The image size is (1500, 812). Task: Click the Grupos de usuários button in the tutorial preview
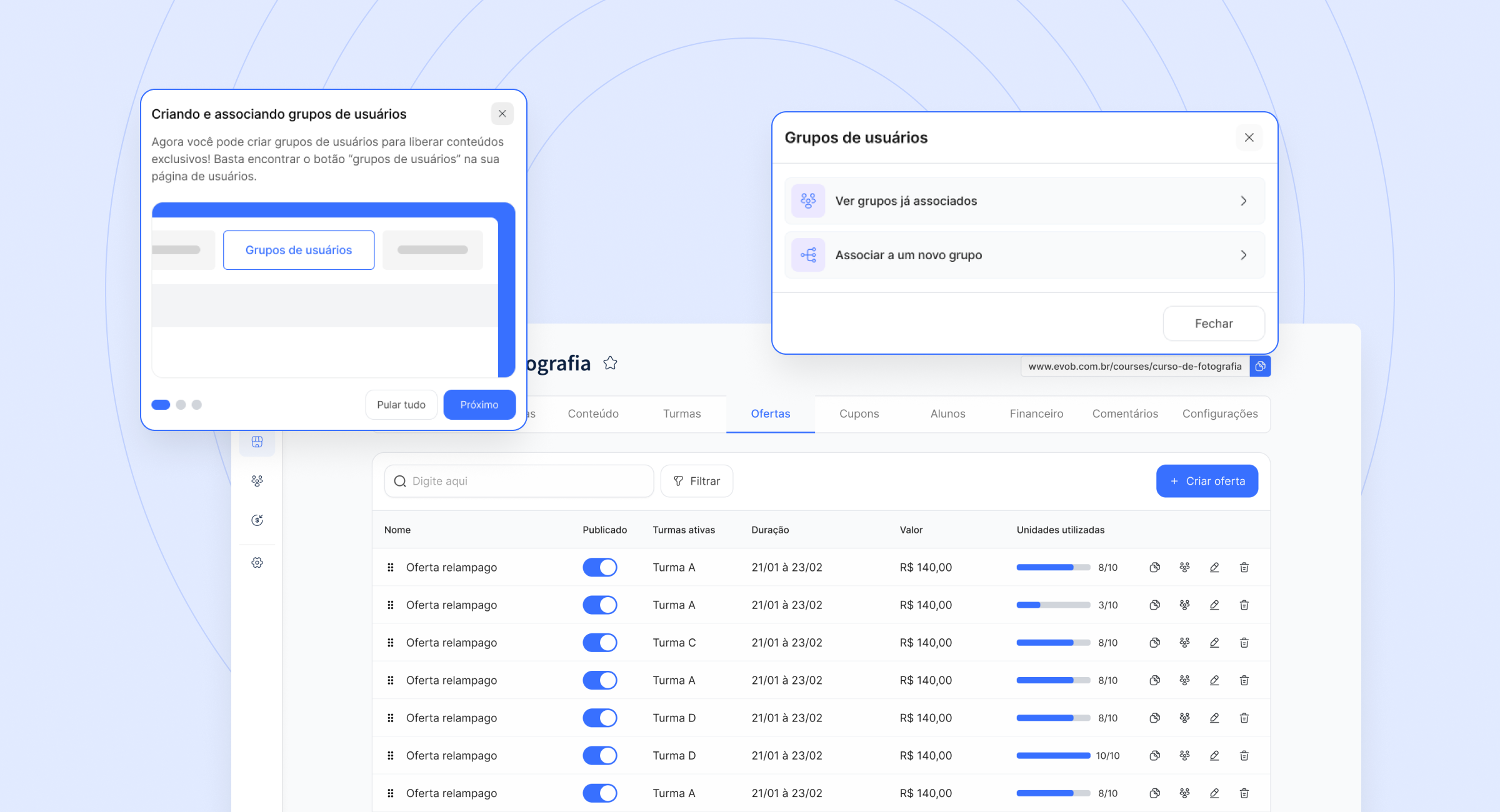pos(299,250)
